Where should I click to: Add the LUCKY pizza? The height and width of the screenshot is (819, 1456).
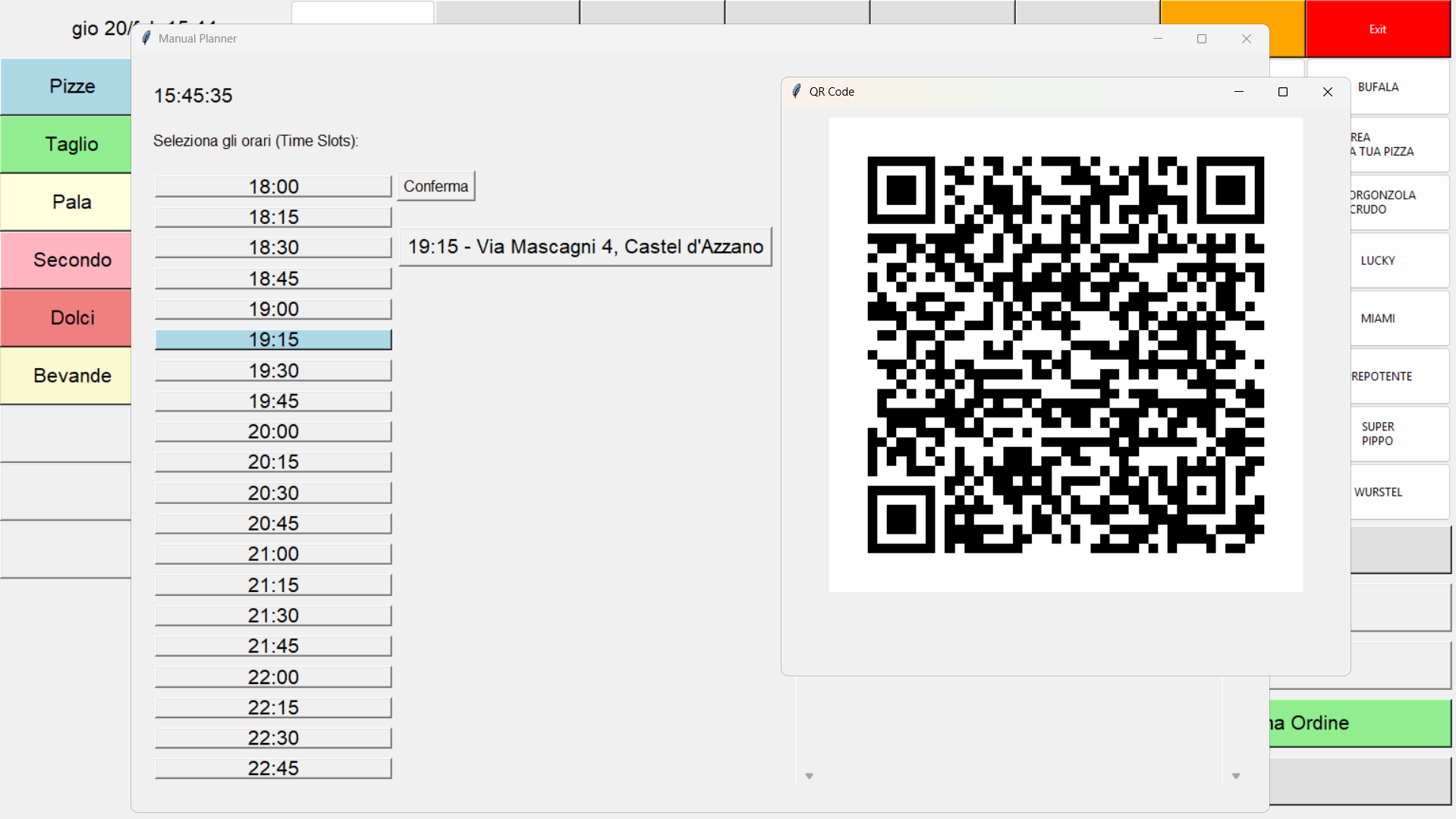(x=1400, y=260)
